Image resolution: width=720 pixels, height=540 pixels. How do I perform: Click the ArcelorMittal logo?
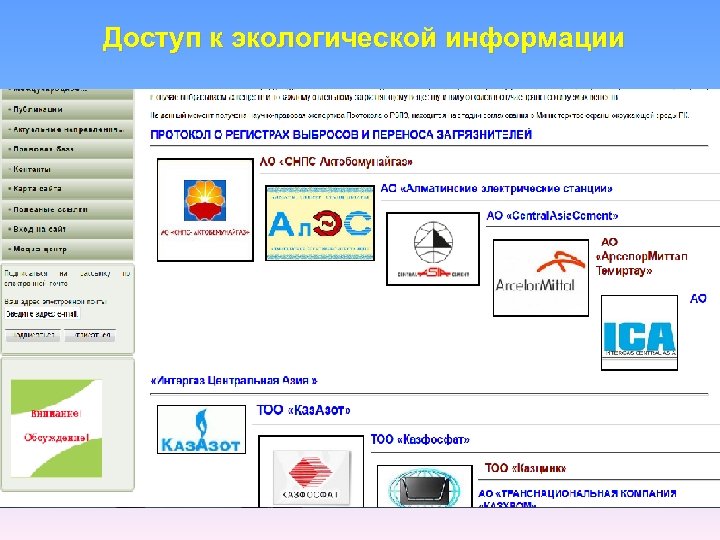tap(541, 278)
